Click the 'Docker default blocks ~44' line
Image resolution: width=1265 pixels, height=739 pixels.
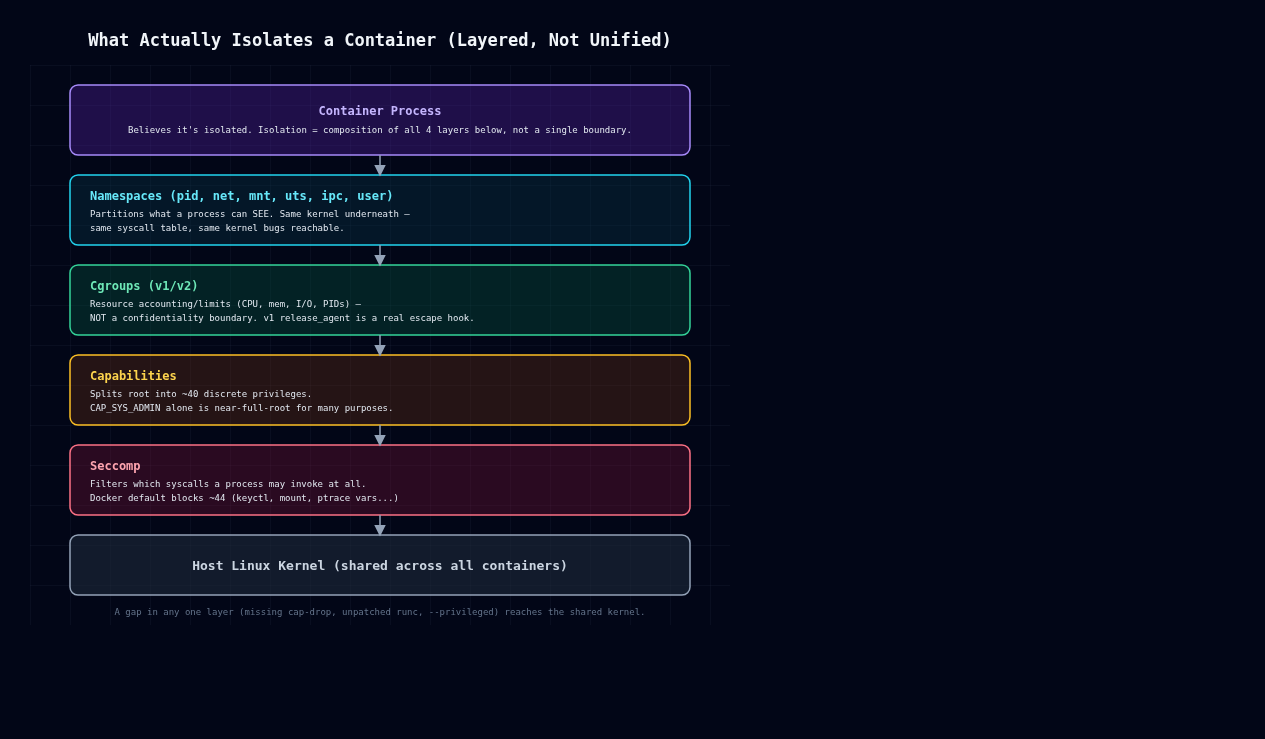click(x=244, y=498)
